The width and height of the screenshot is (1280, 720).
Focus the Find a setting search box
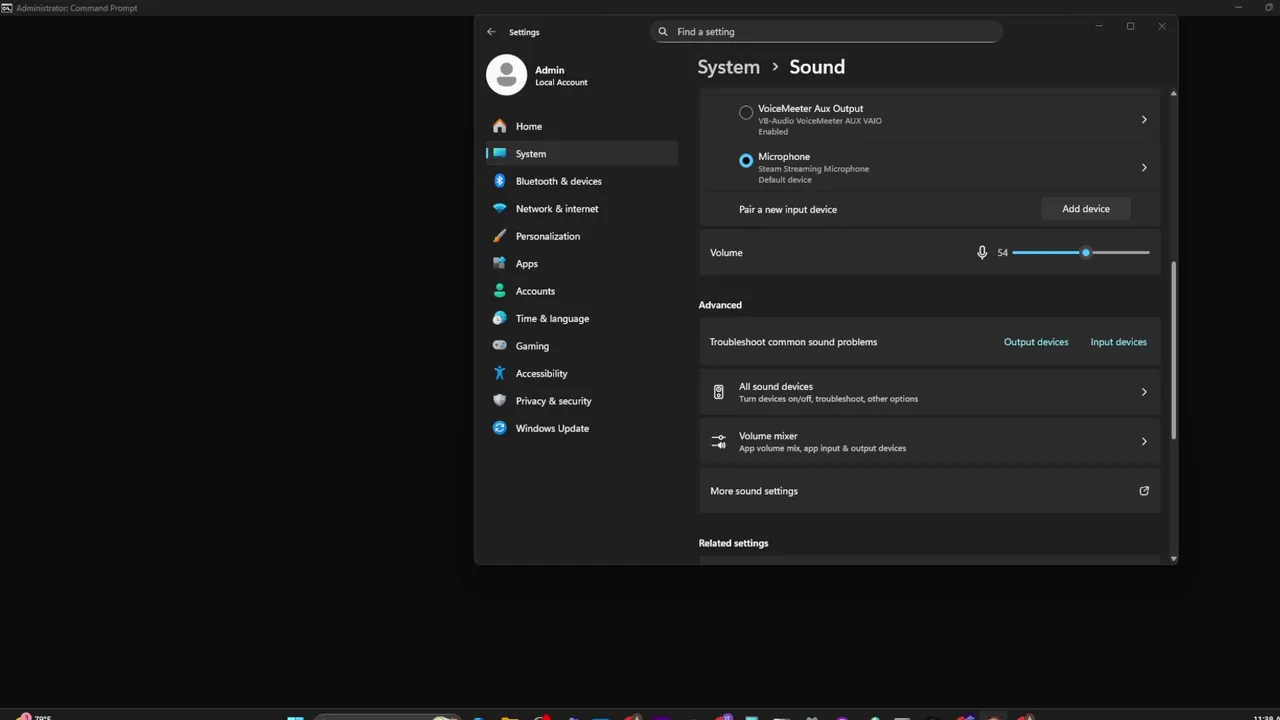click(830, 32)
